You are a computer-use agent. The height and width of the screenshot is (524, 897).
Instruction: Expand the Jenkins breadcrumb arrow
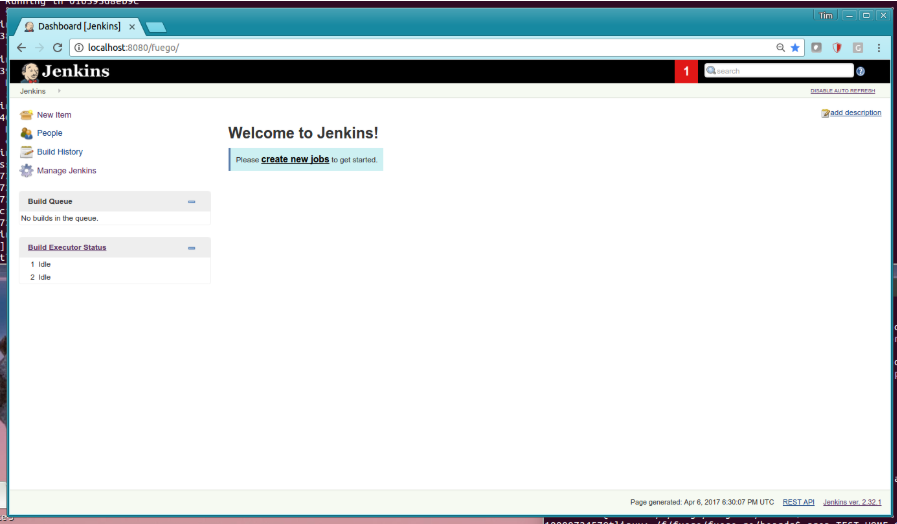coord(59,91)
